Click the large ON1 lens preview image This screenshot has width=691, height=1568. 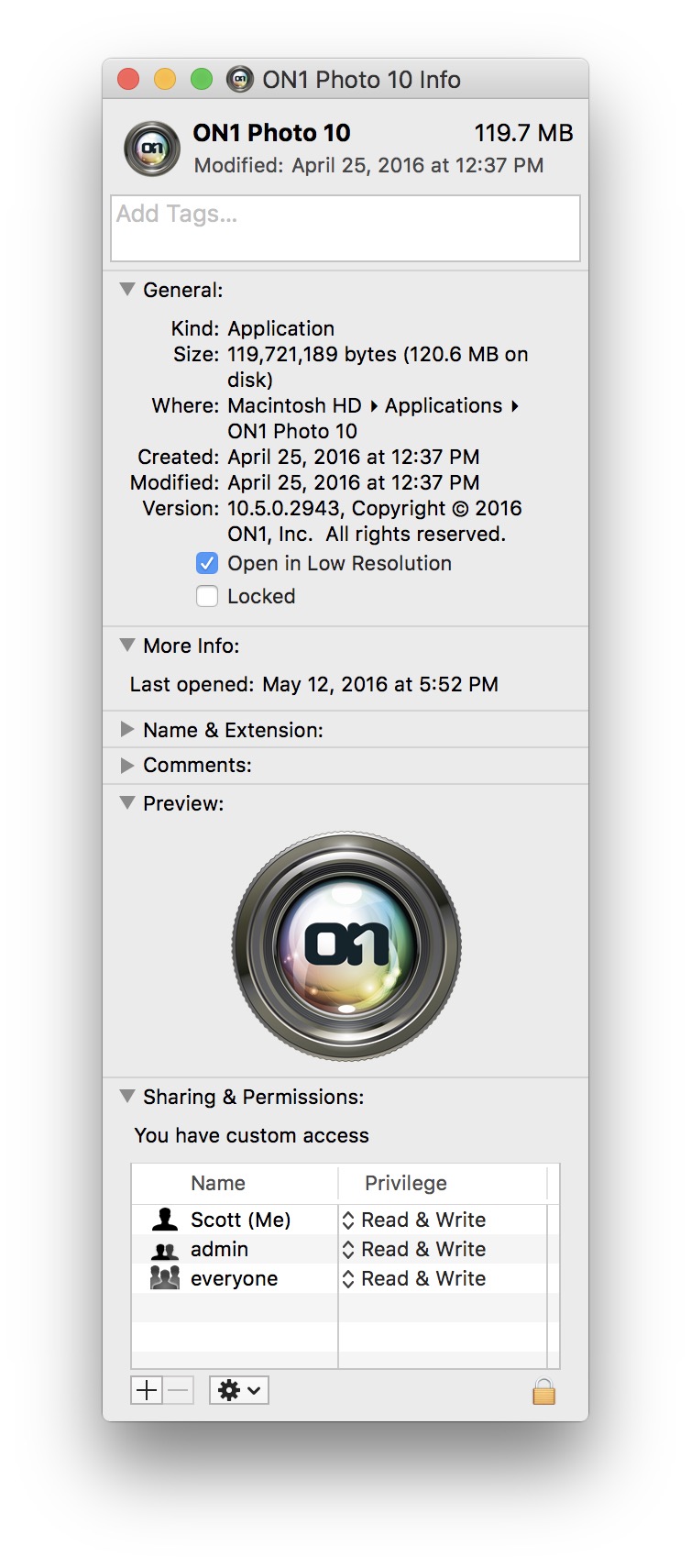pyautogui.click(x=346, y=946)
